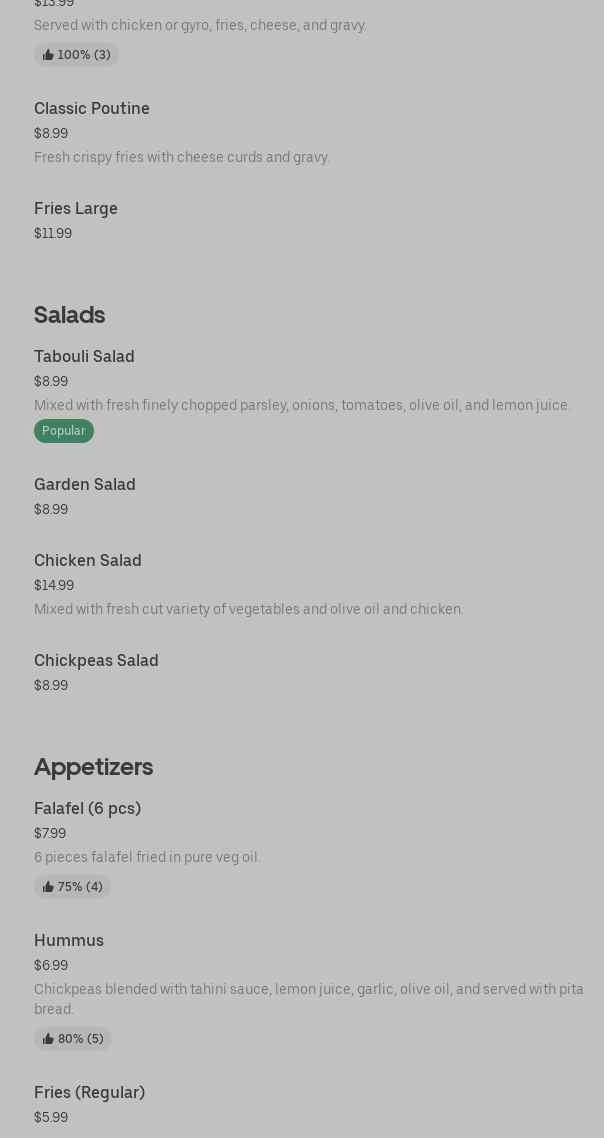The width and height of the screenshot is (604, 1138).
Task: Click the Salads section heading
Action: point(69,314)
